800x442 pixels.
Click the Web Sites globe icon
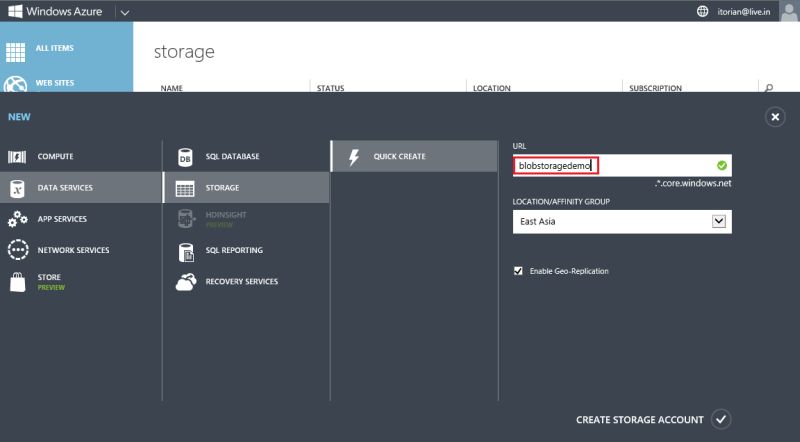[x=15, y=84]
